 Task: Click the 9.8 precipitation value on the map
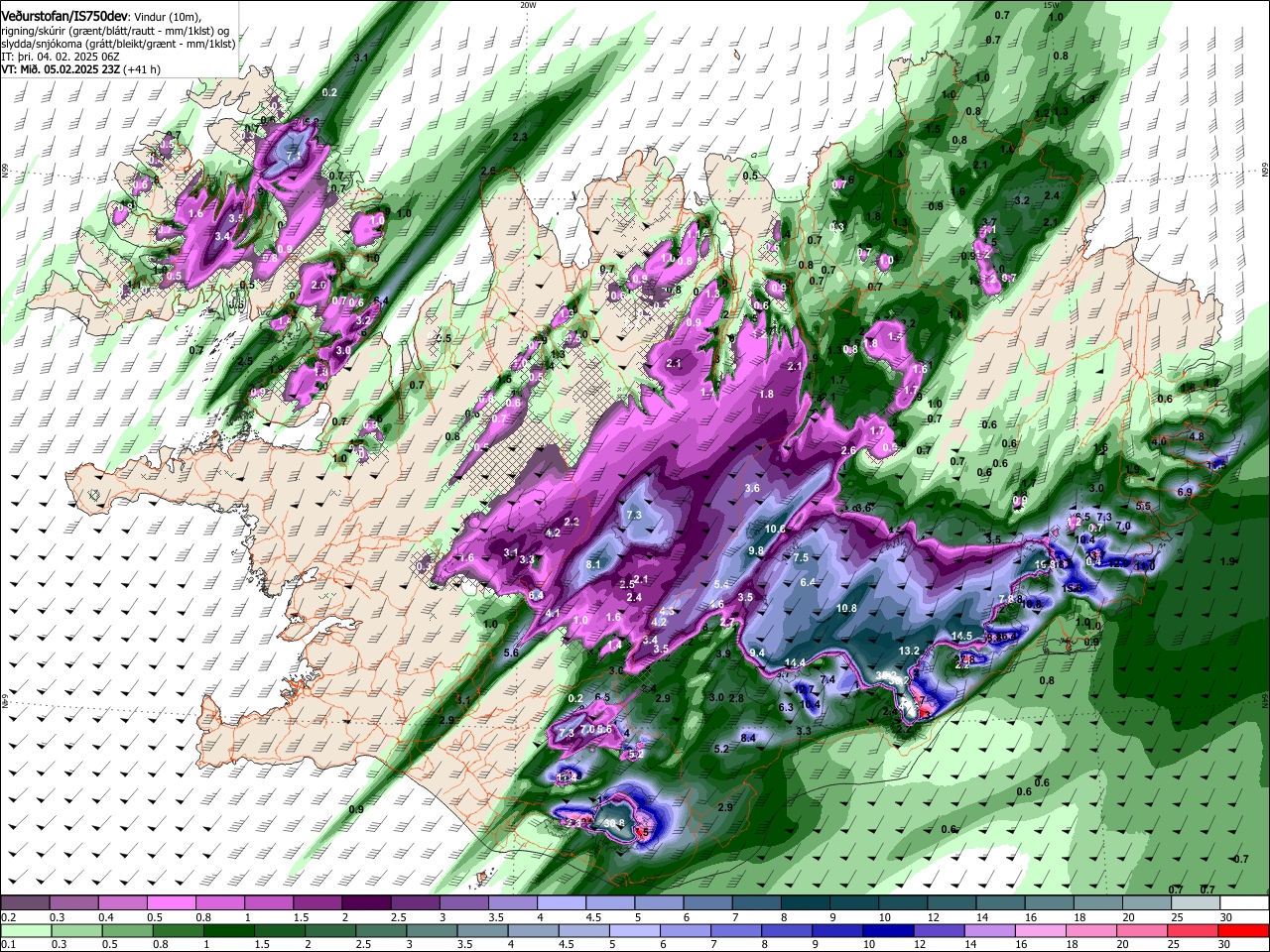pos(756,550)
